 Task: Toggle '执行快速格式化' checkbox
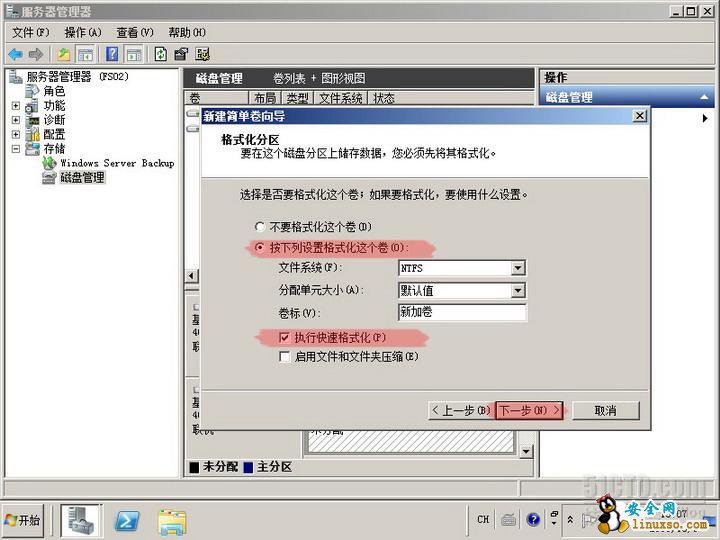point(285,338)
